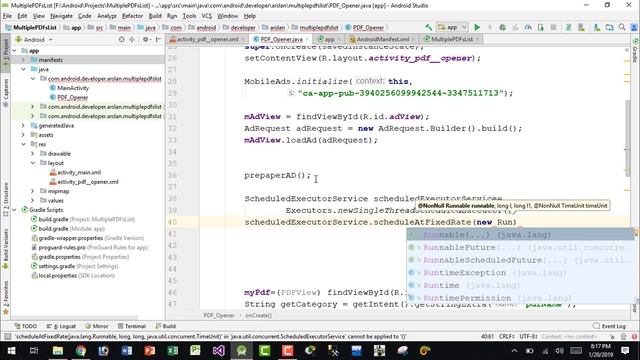This screenshot has height=360, width=640.
Task: Open Visual Studio from the taskbar
Action: coord(218,351)
